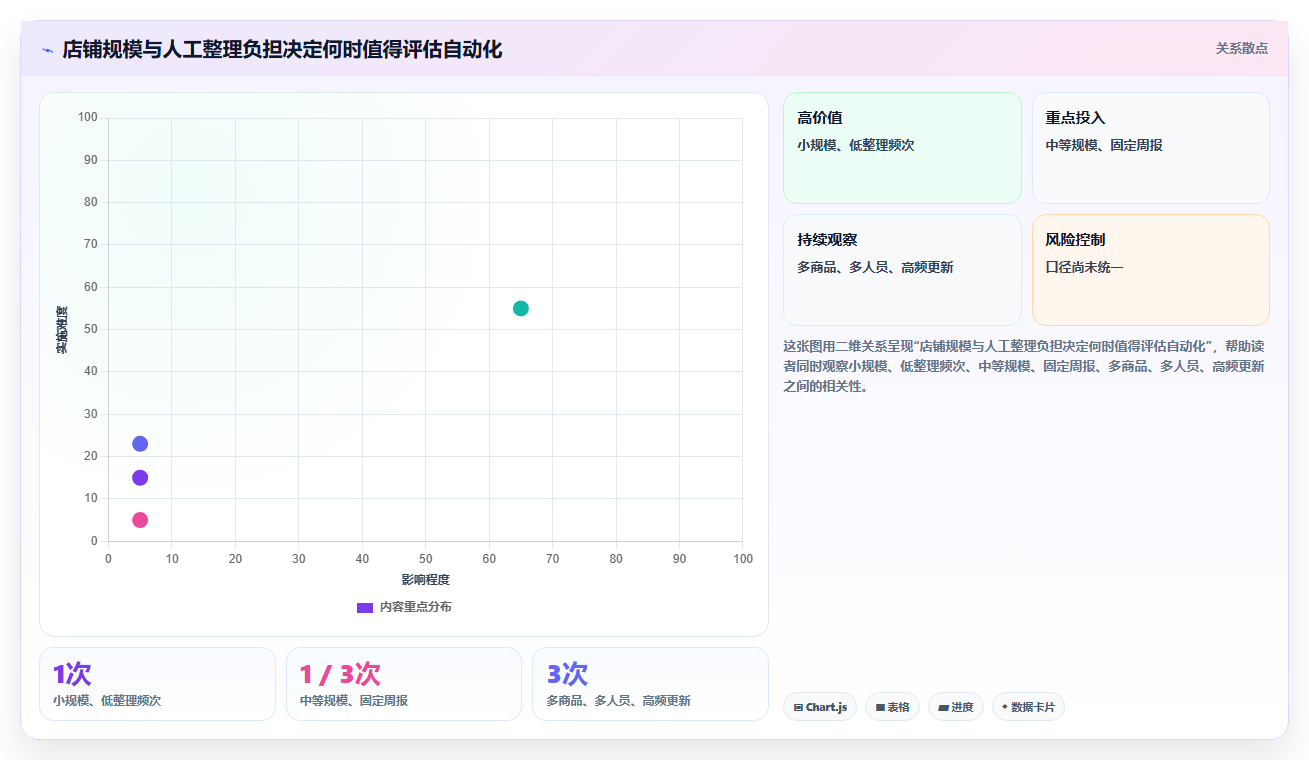Click the 进度 tag
The height and width of the screenshot is (760, 1309).
(956, 707)
